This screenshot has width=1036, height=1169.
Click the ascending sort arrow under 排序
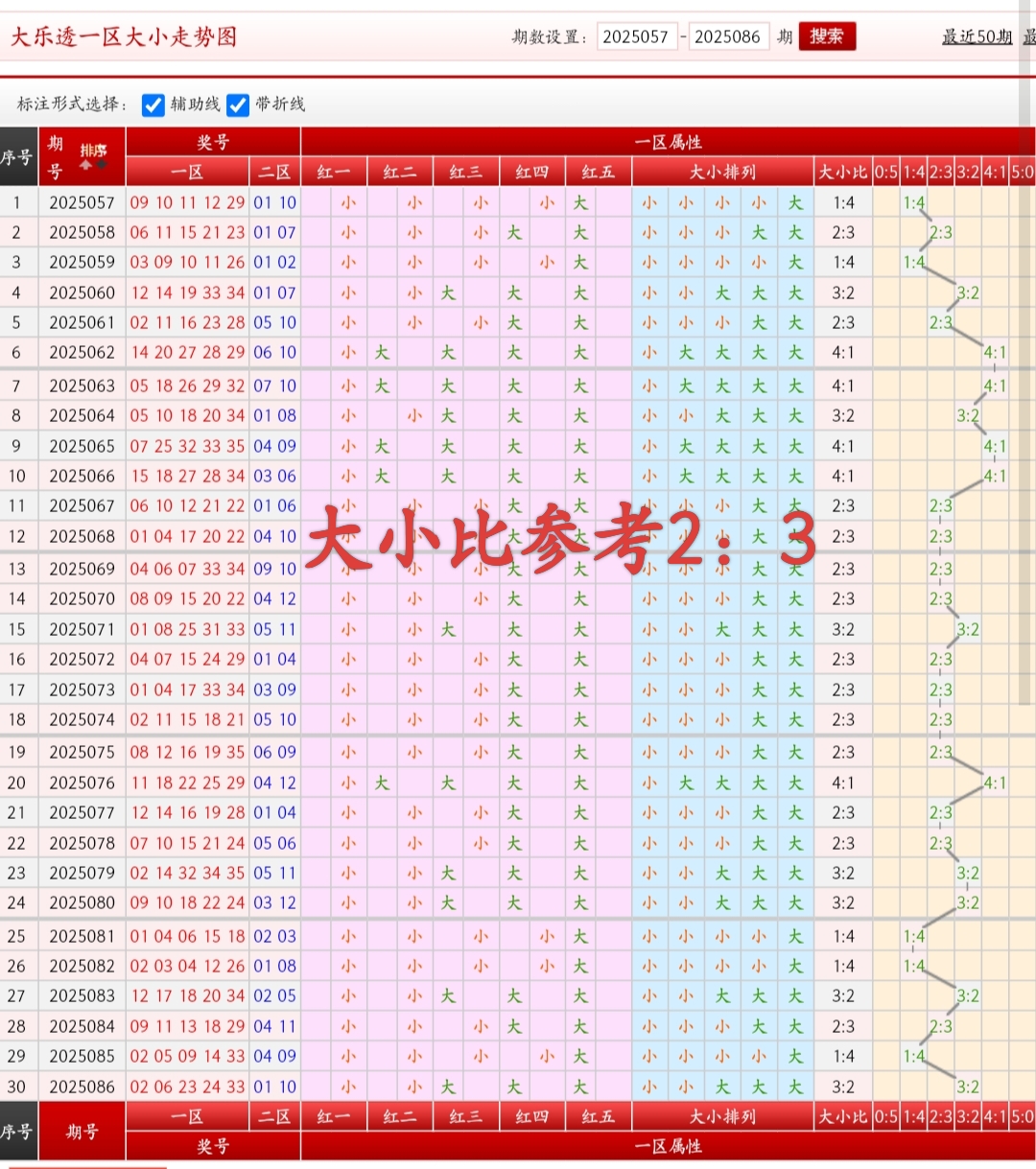coord(85,165)
